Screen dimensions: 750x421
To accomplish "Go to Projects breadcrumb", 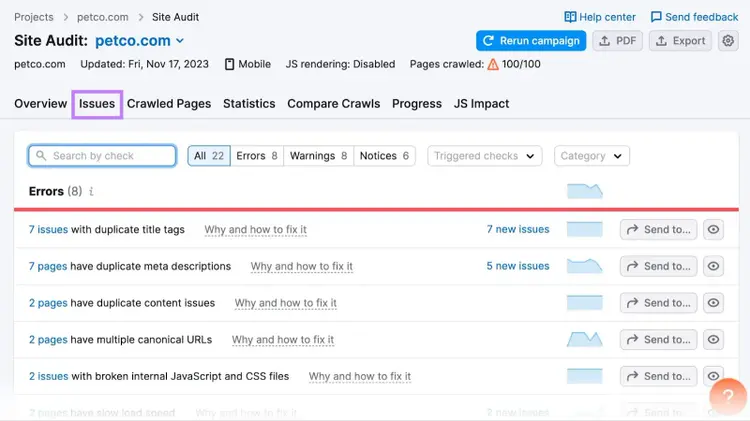I will coord(34,17).
